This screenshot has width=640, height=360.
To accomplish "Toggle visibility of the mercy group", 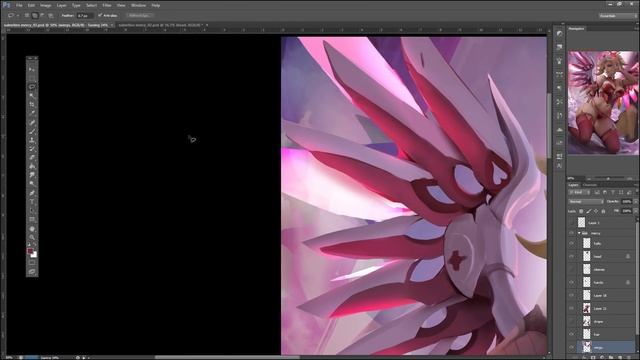I will point(571,233).
